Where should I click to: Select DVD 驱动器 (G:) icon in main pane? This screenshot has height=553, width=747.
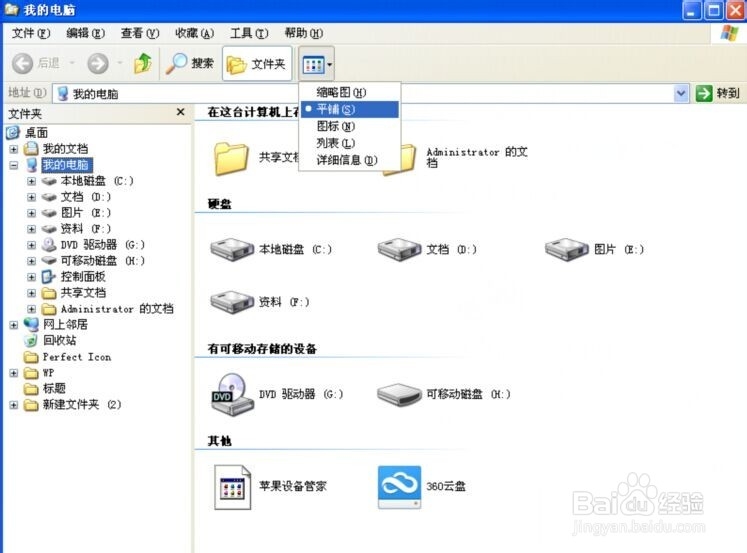point(231,394)
